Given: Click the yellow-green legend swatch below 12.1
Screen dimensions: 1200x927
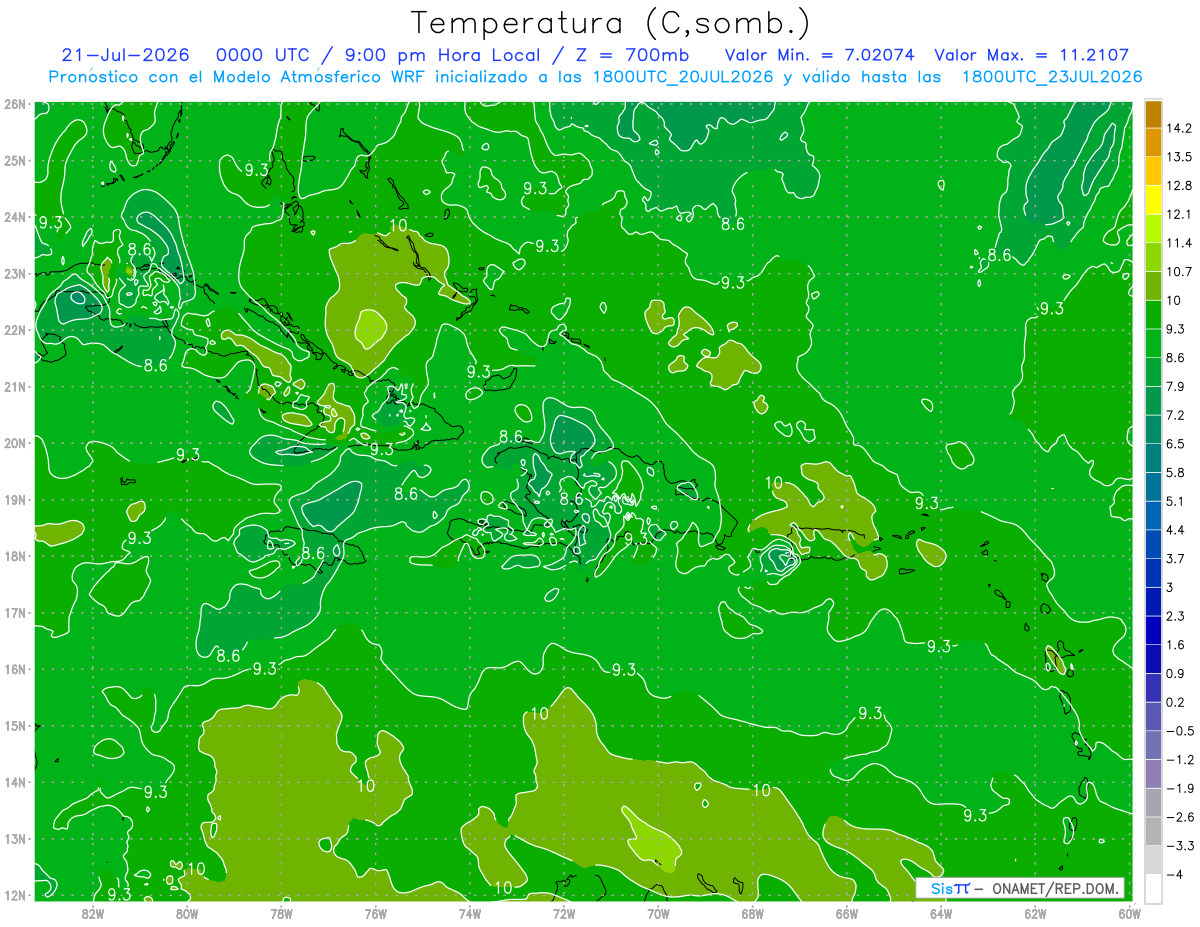Looking at the screenshot, I should tap(1153, 229).
